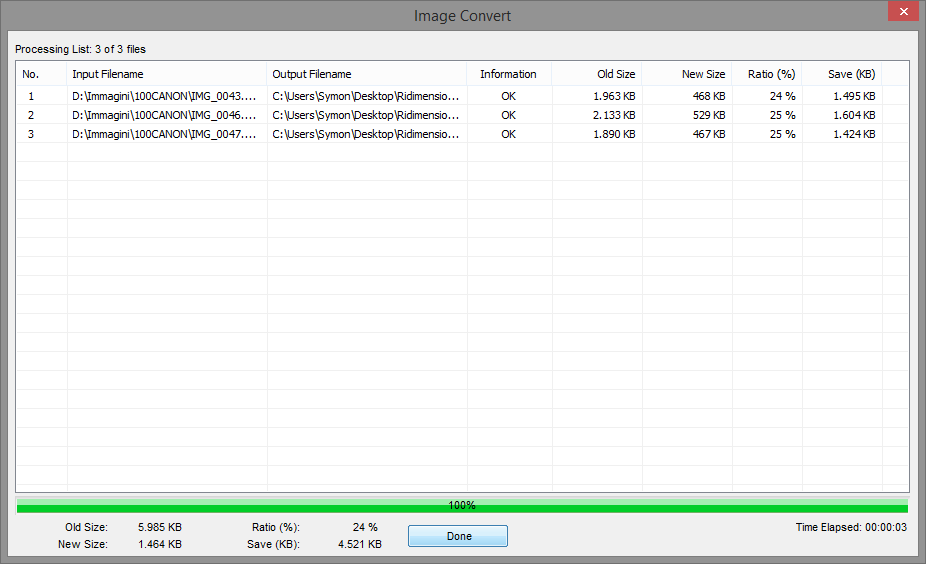The width and height of the screenshot is (926, 564).
Task: Click old size value 2.133 KB
Action: 614,115
